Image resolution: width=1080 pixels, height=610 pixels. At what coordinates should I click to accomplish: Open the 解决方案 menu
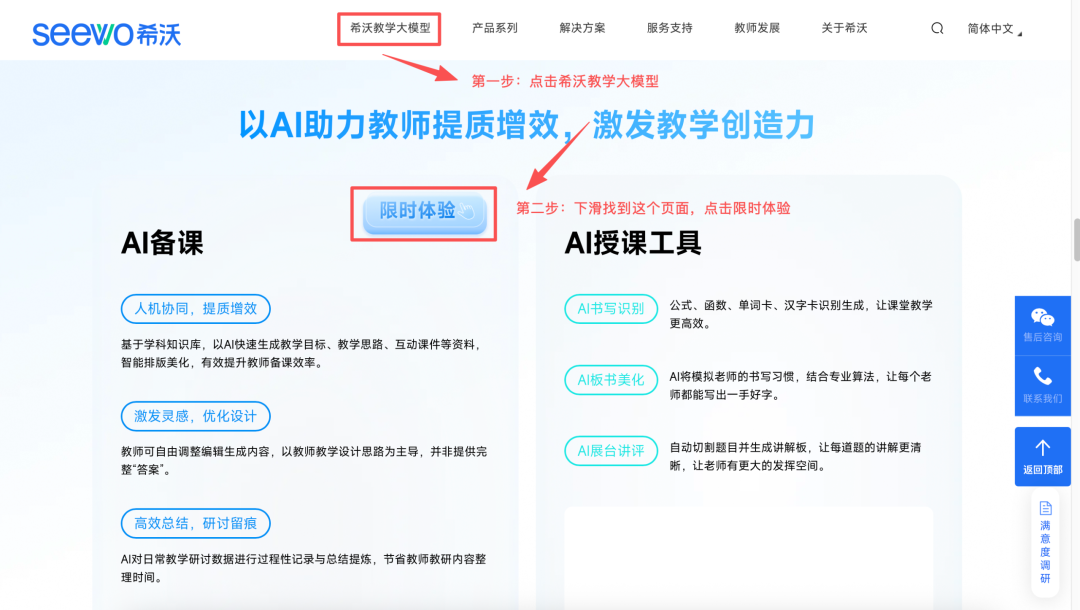(582, 28)
